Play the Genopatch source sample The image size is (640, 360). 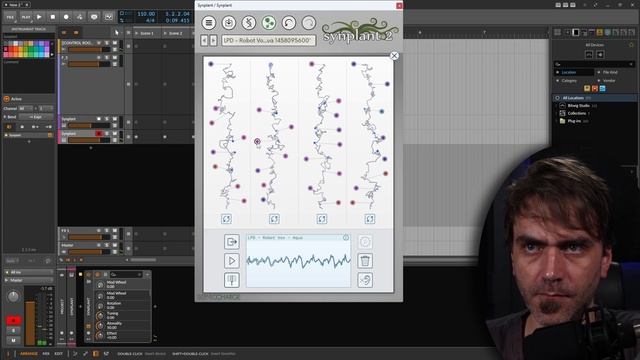[x=231, y=261]
